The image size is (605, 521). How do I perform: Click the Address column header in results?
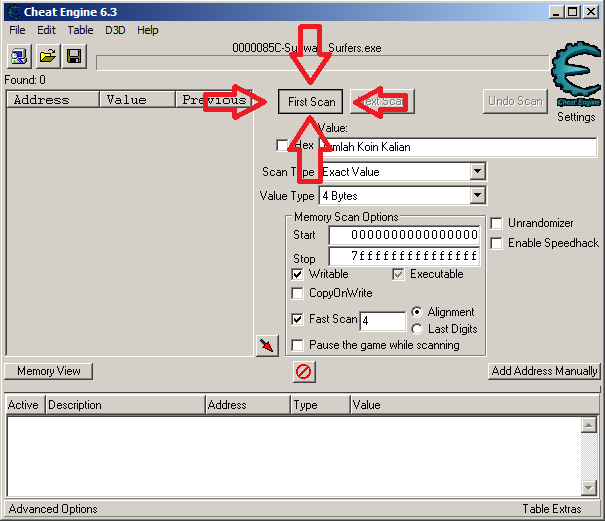(x=53, y=100)
